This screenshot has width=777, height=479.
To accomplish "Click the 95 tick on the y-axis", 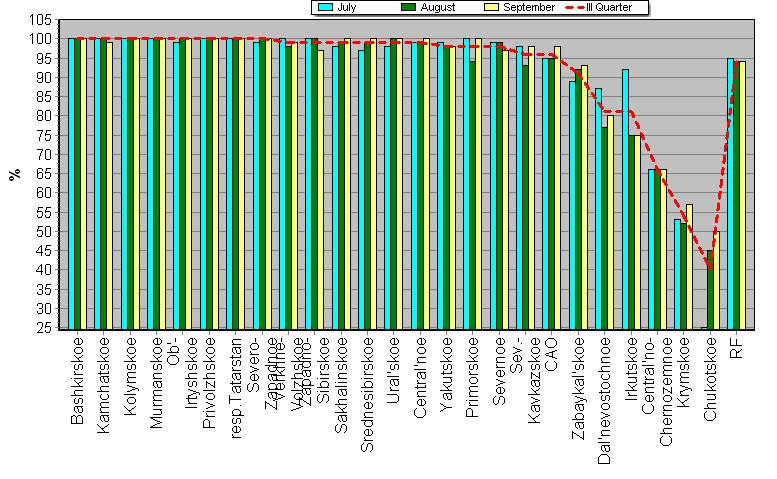I will (44, 58).
